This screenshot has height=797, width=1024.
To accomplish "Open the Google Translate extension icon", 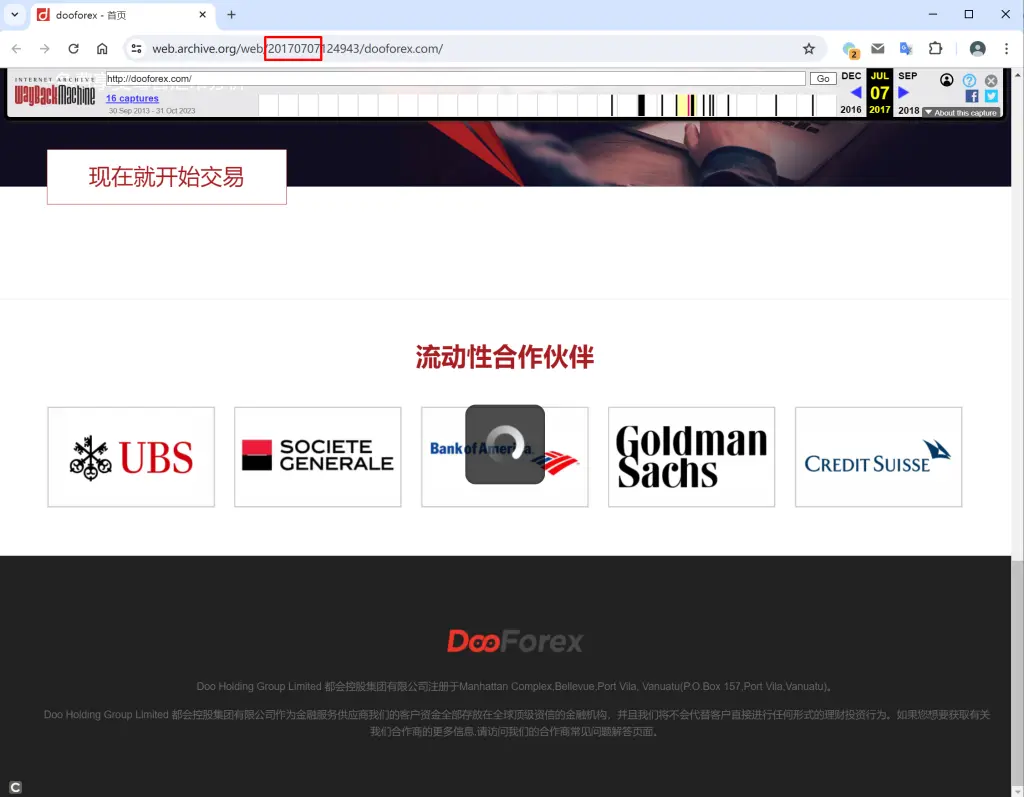I will point(906,48).
